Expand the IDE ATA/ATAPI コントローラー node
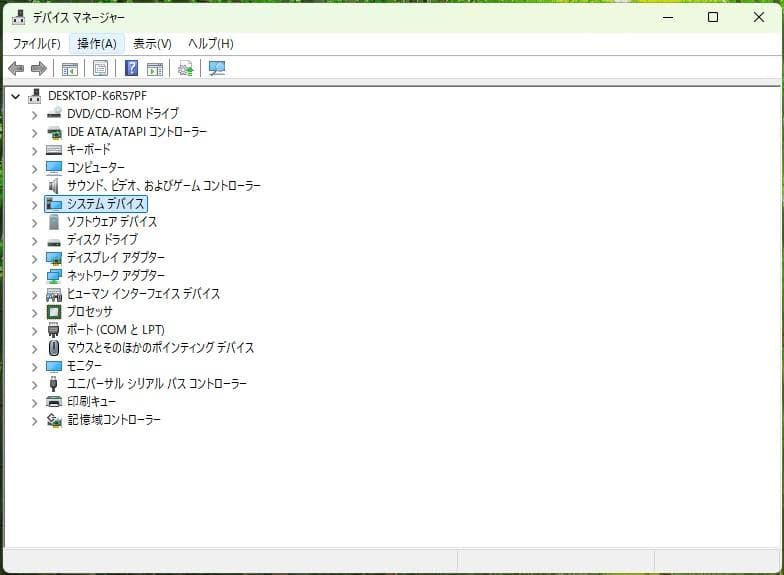The width and height of the screenshot is (784, 575). point(34,133)
